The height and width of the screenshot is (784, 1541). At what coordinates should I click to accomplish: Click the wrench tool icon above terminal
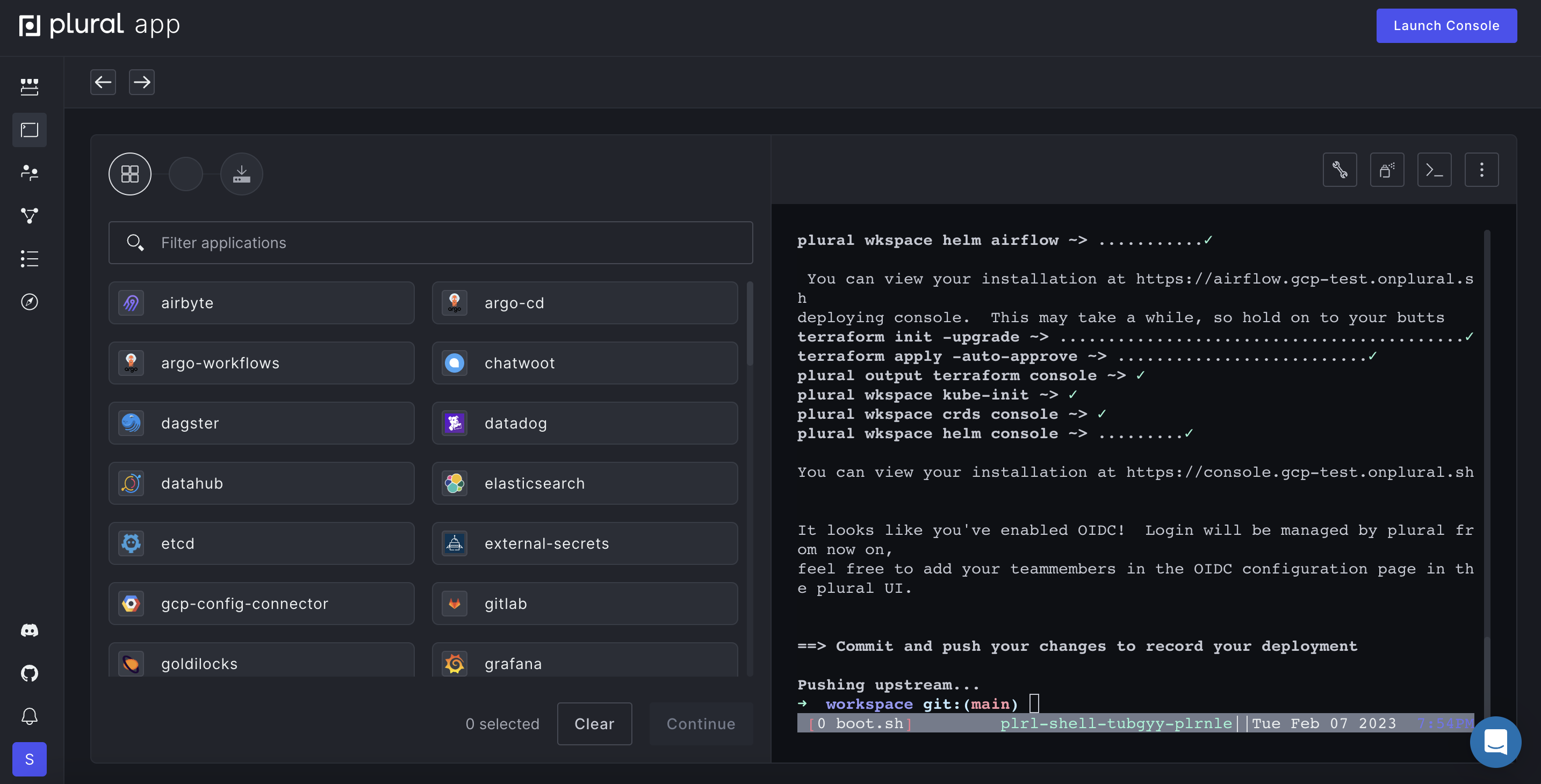pos(1340,170)
